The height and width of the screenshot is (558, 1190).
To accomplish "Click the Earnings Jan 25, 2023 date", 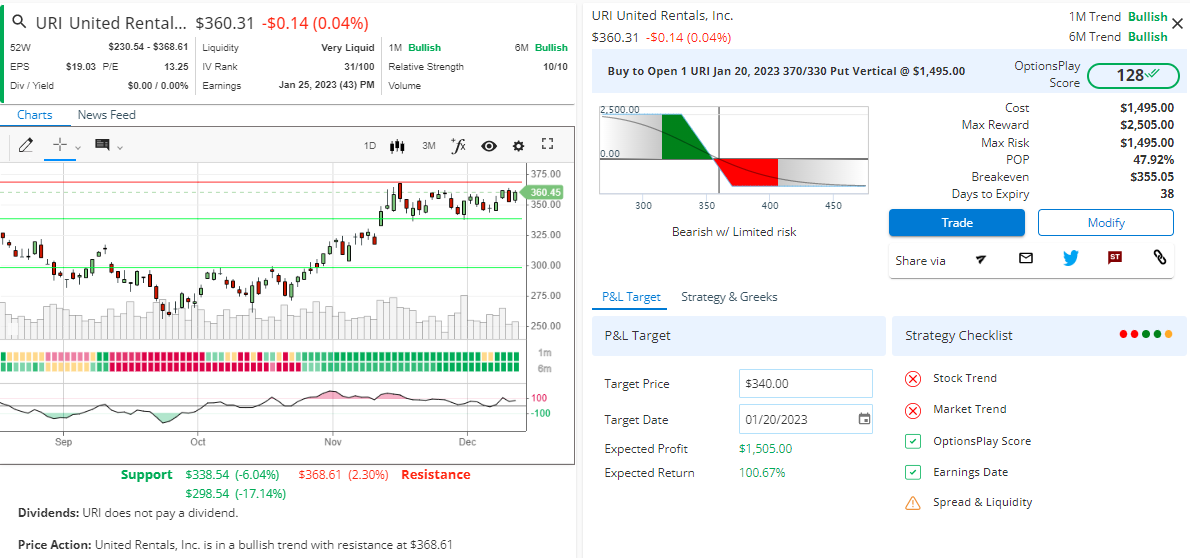I will point(326,86).
